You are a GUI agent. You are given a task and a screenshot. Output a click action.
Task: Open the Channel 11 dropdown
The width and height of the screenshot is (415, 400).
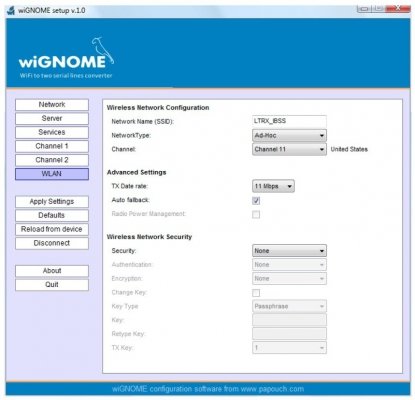tap(289, 149)
